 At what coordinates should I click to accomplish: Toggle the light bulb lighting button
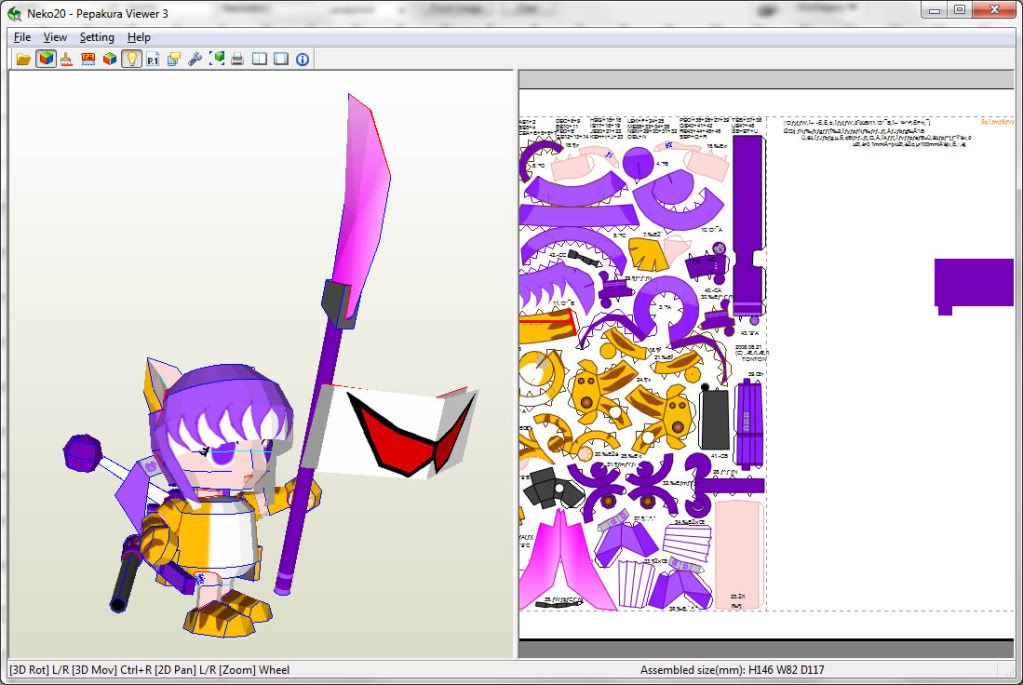(x=131, y=59)
